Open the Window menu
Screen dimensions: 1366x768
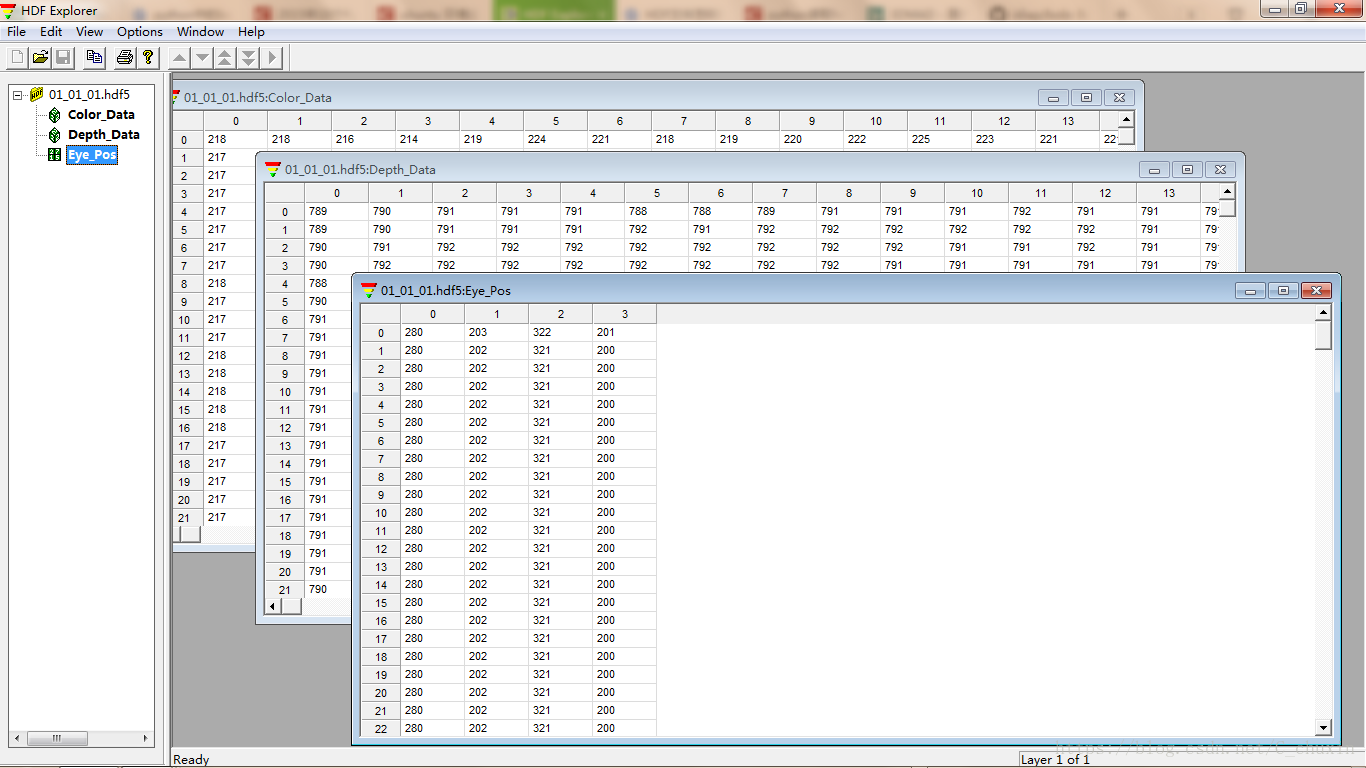pos(202,32)
